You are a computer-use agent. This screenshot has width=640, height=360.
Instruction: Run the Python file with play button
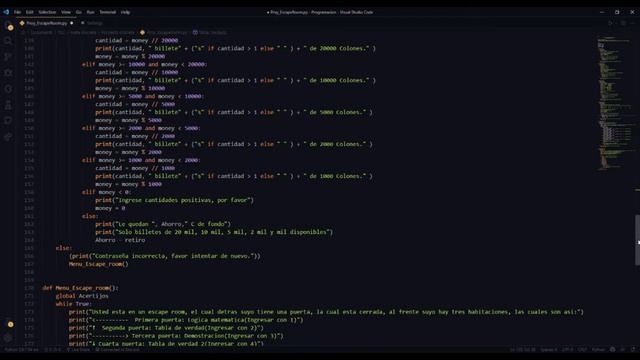610,23
